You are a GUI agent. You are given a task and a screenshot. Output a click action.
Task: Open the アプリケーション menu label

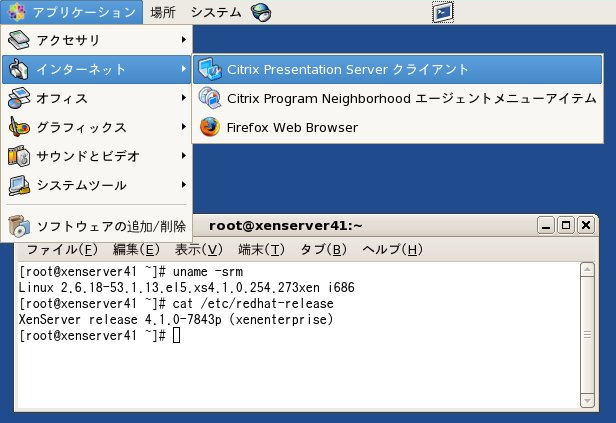click(x=84, y=12)
